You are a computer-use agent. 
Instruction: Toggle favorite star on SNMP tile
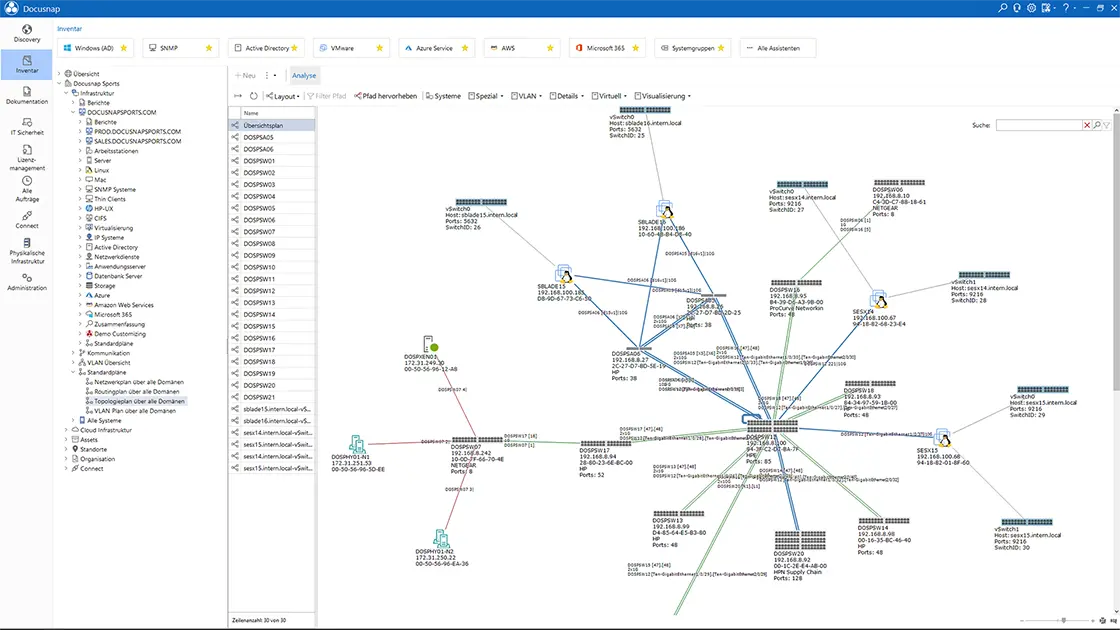click(x=209, y=48)
